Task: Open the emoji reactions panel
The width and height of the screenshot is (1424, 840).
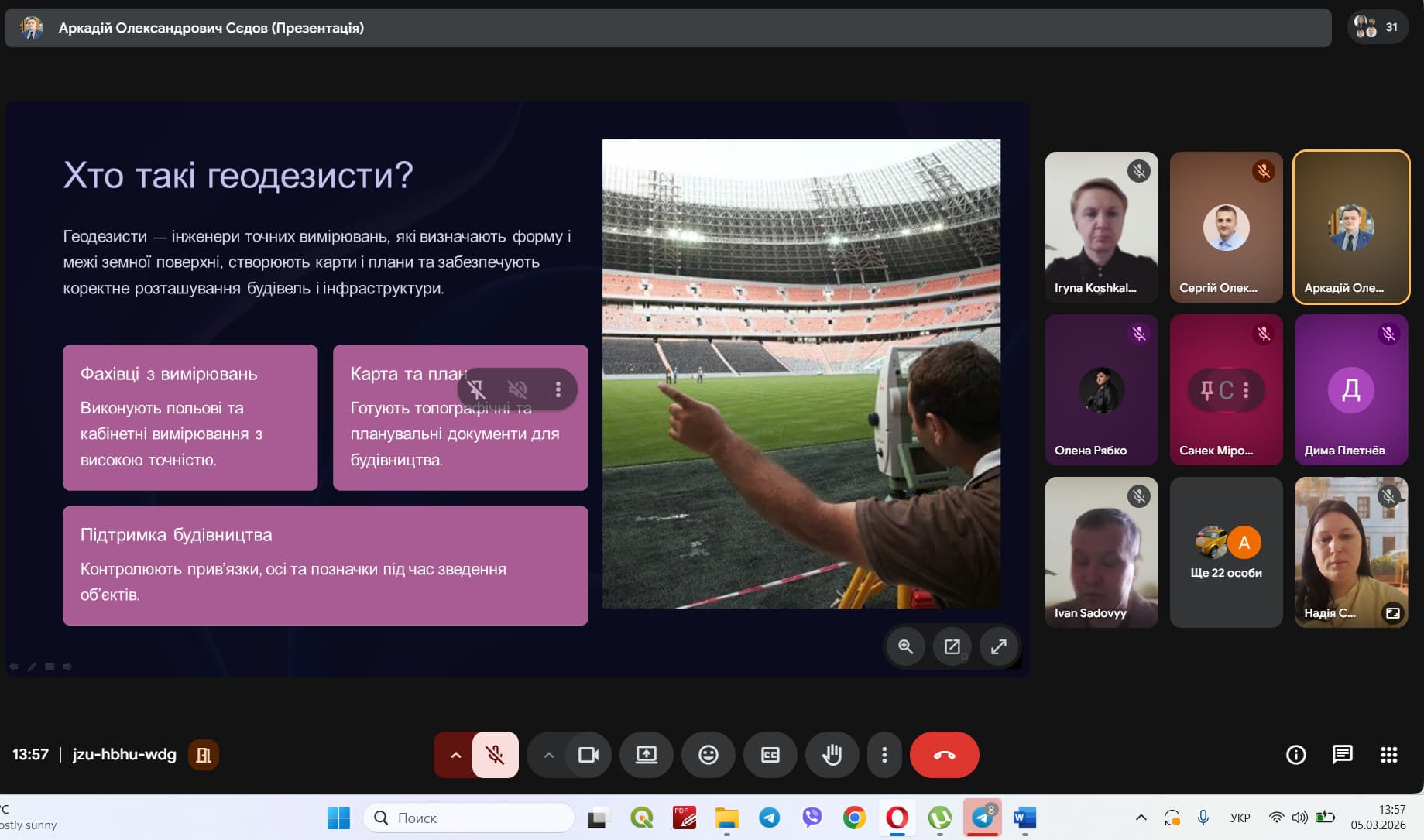Action: [708, 755]
